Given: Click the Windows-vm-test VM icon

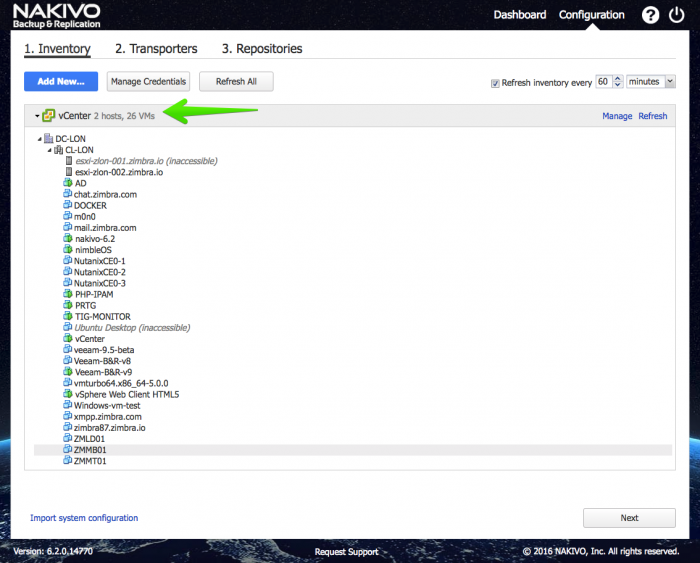Looking at the screenshot, I should pos(67,405).
